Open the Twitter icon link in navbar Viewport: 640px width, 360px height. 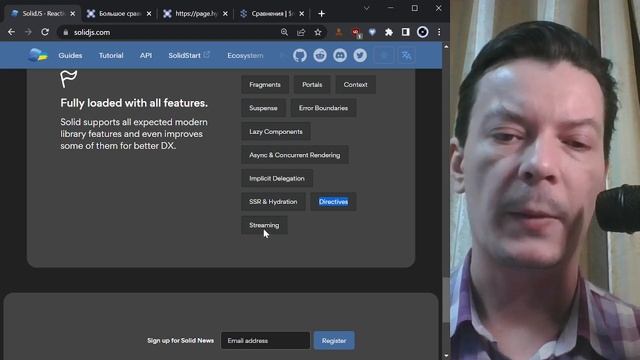pyautogui.click(x=360, y=55)
